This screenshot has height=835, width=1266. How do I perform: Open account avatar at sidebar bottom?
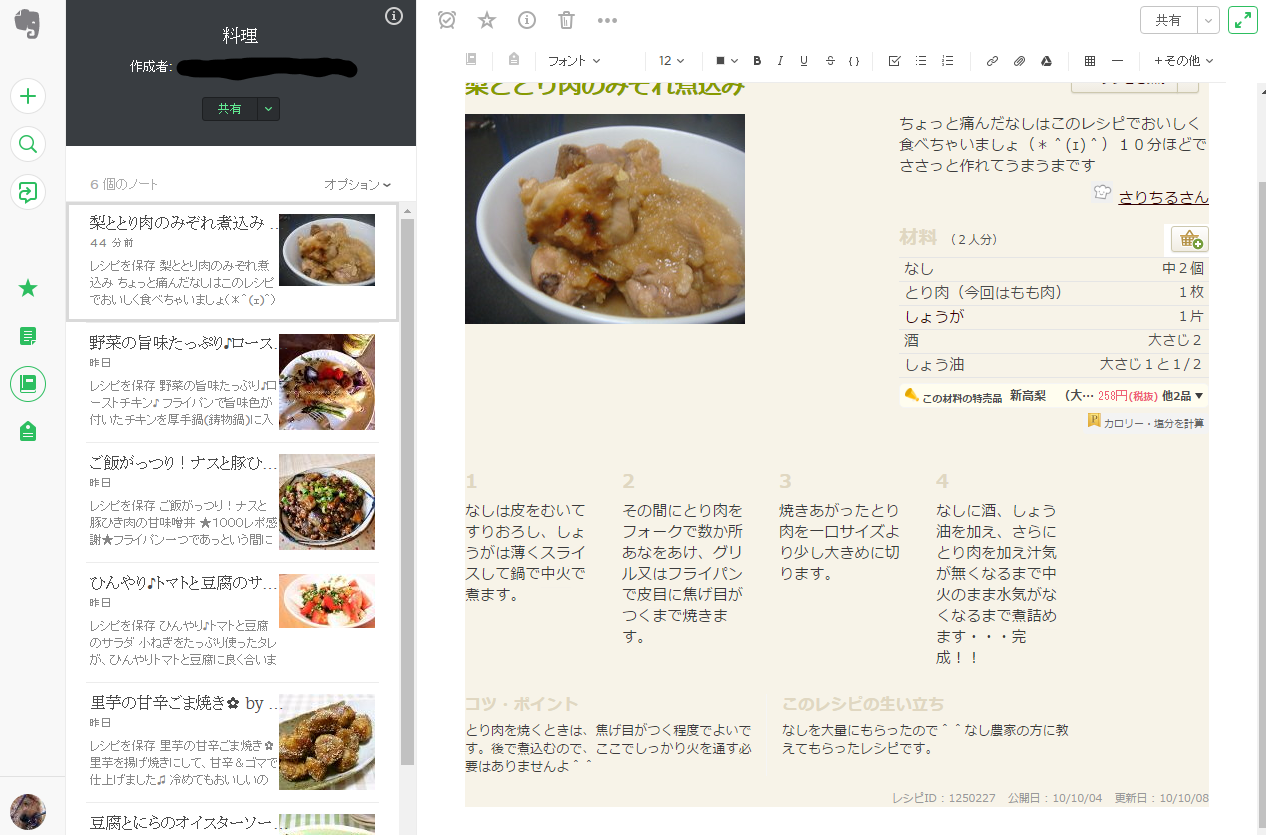pyautogui.click(x=28, y=812)
